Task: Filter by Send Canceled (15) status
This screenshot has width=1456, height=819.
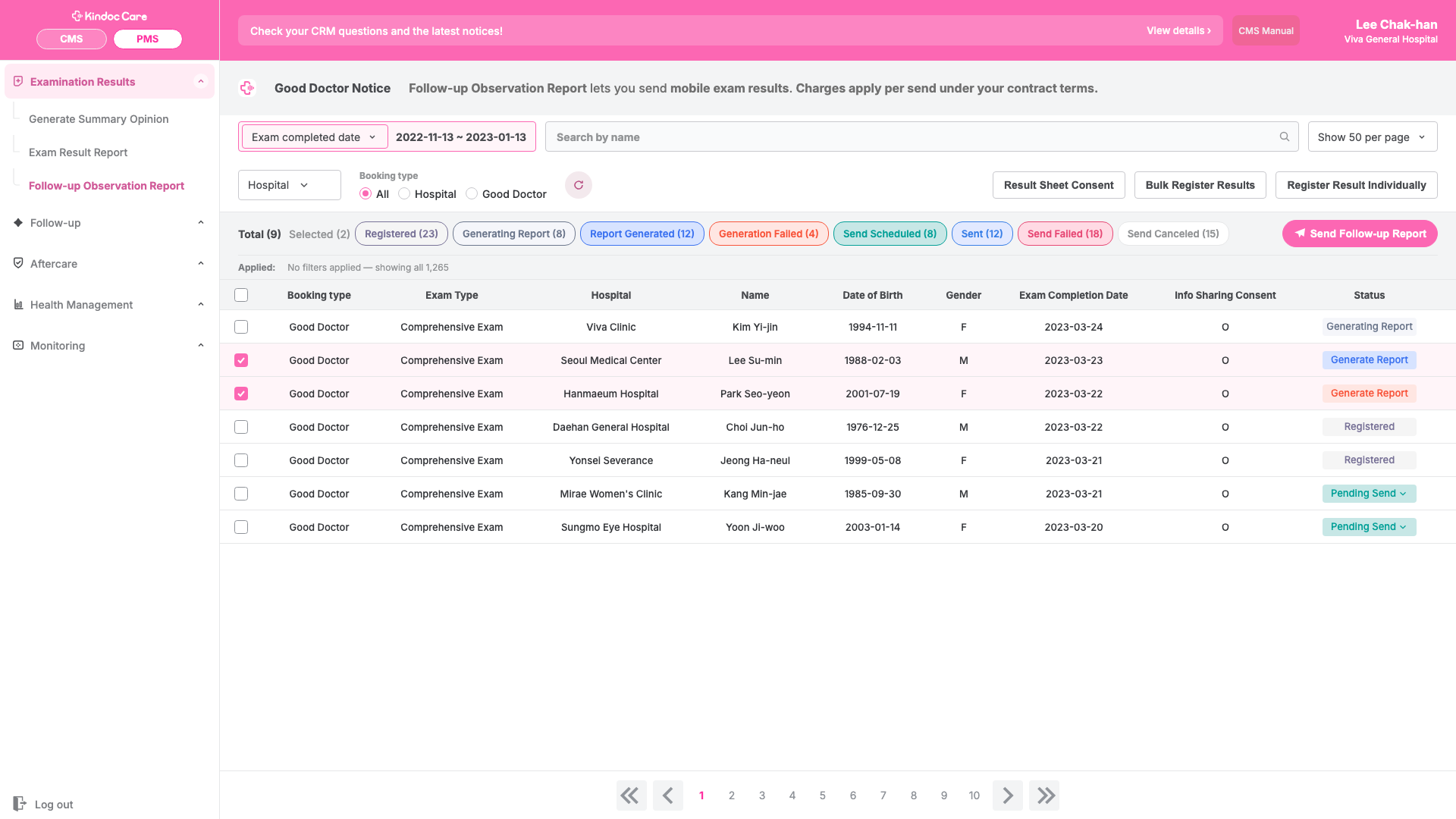Action: coord(1173,234)
